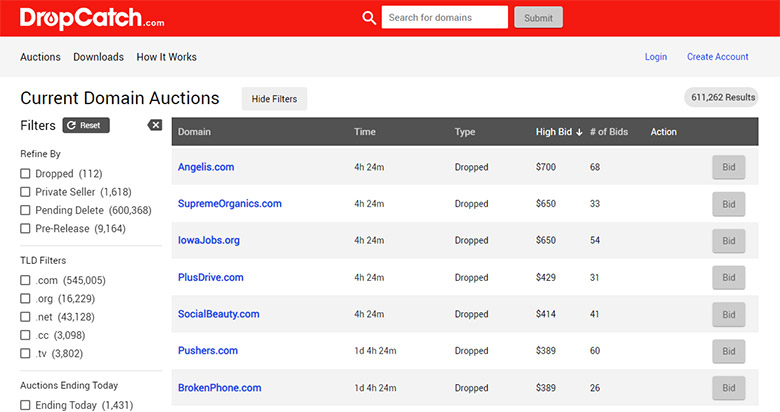Click the TLD Filters label
Image resolution: width=780 pixels, height=412 pixels.
[x=43, y=260]
